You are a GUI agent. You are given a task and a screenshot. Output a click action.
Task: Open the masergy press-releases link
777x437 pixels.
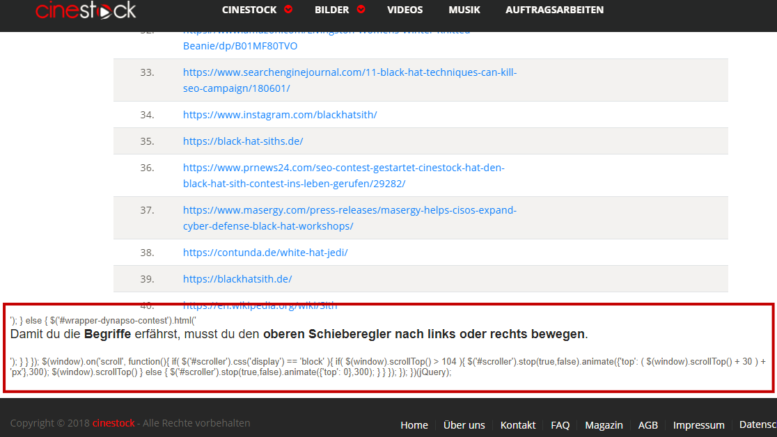coord(350,218)
